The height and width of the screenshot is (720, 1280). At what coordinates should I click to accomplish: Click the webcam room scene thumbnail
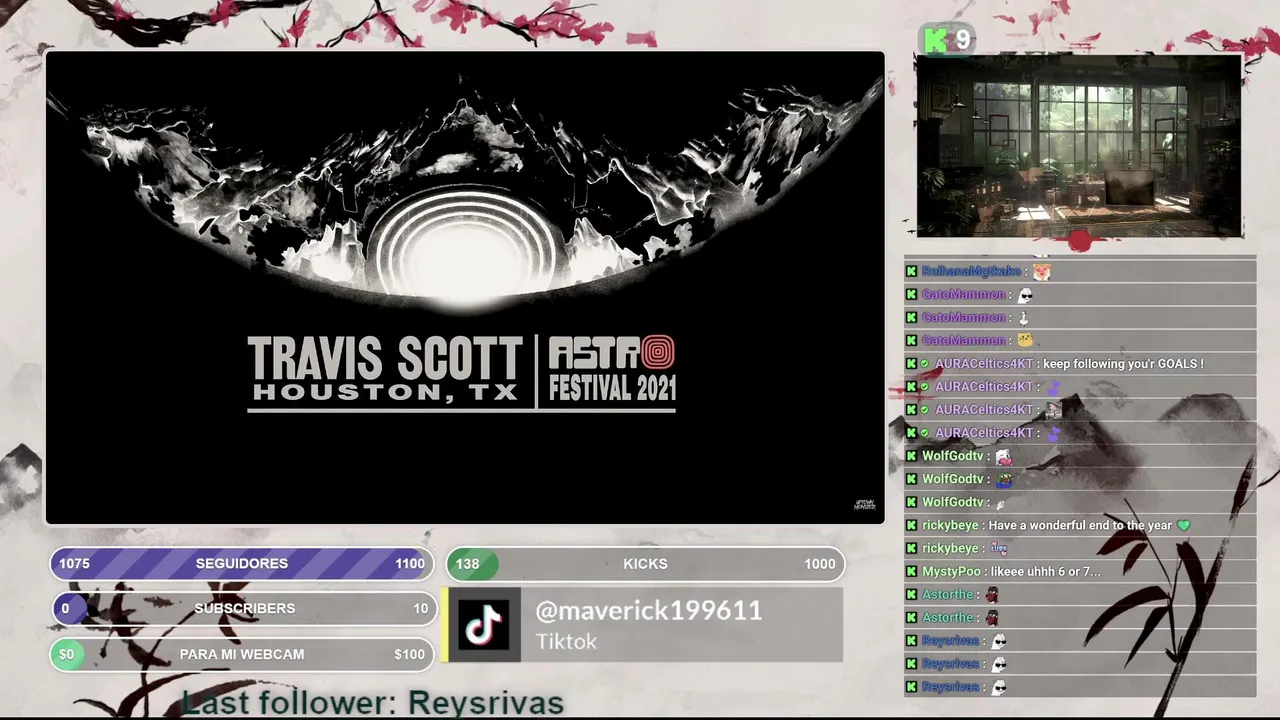tap(1079, 146)
